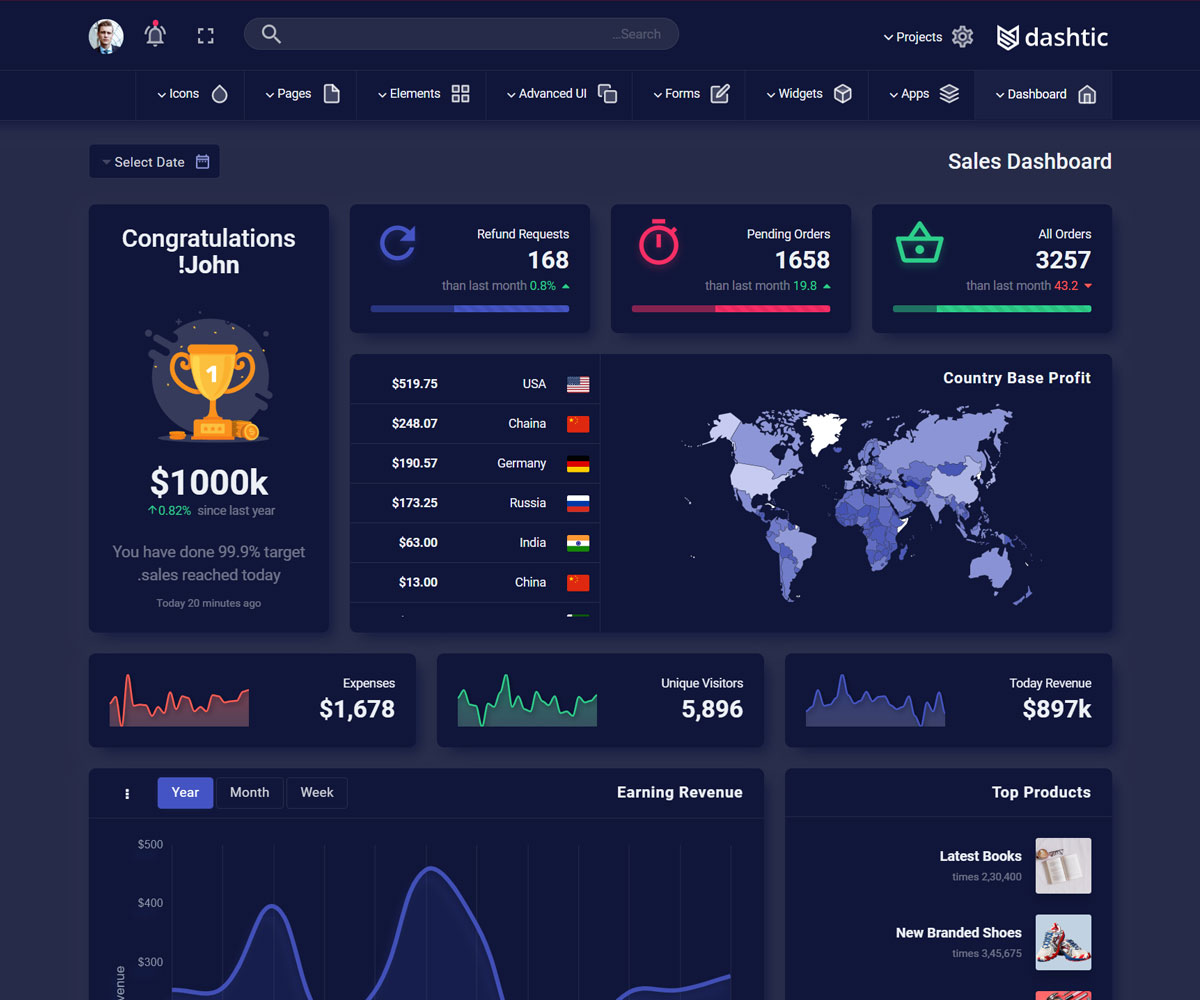The height and width of the screenshot is (1000, 1200).
Task: Click the world map
Action: tap(860, 503)
